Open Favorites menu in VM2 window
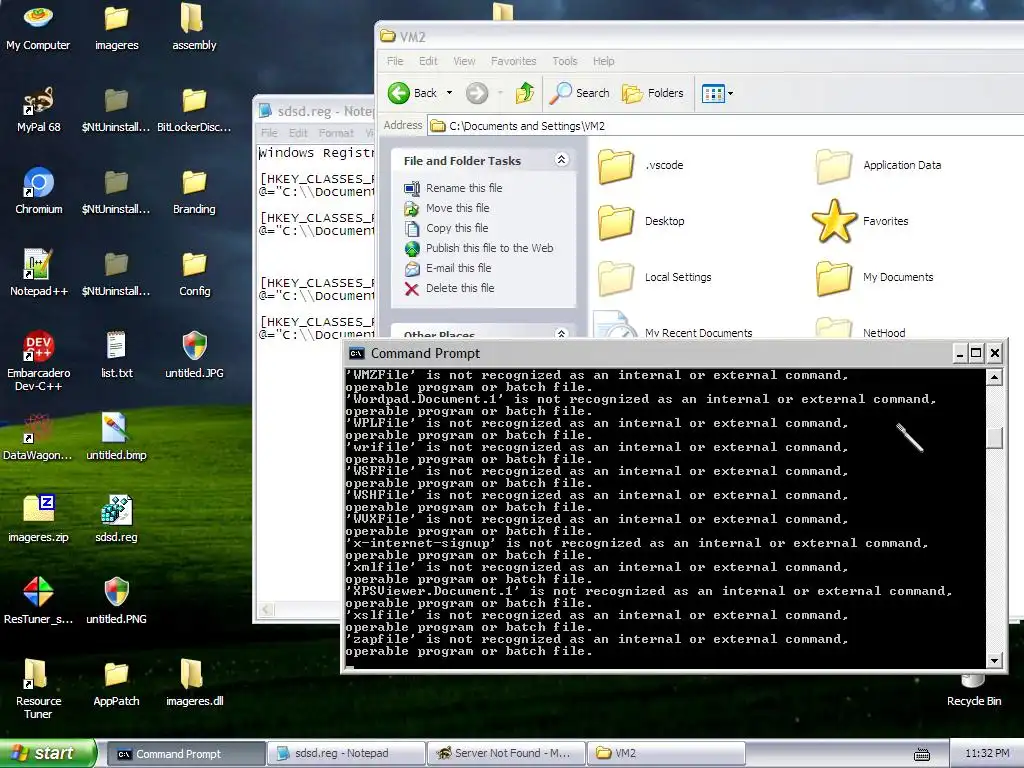The width and height of the screenshot is (1024, 768). coord(513,61)
